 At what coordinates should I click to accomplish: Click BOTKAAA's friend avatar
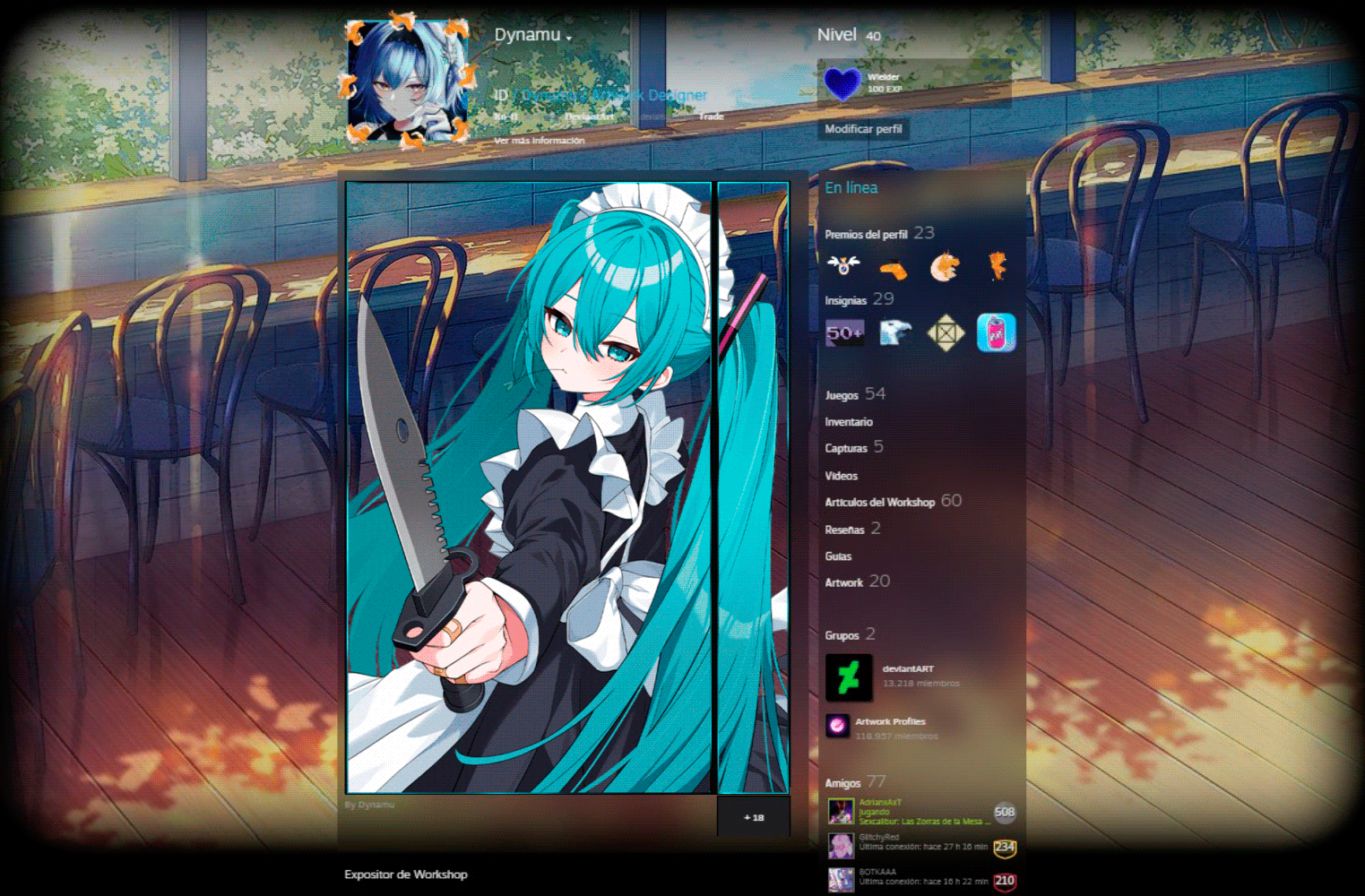coord(841,880)
